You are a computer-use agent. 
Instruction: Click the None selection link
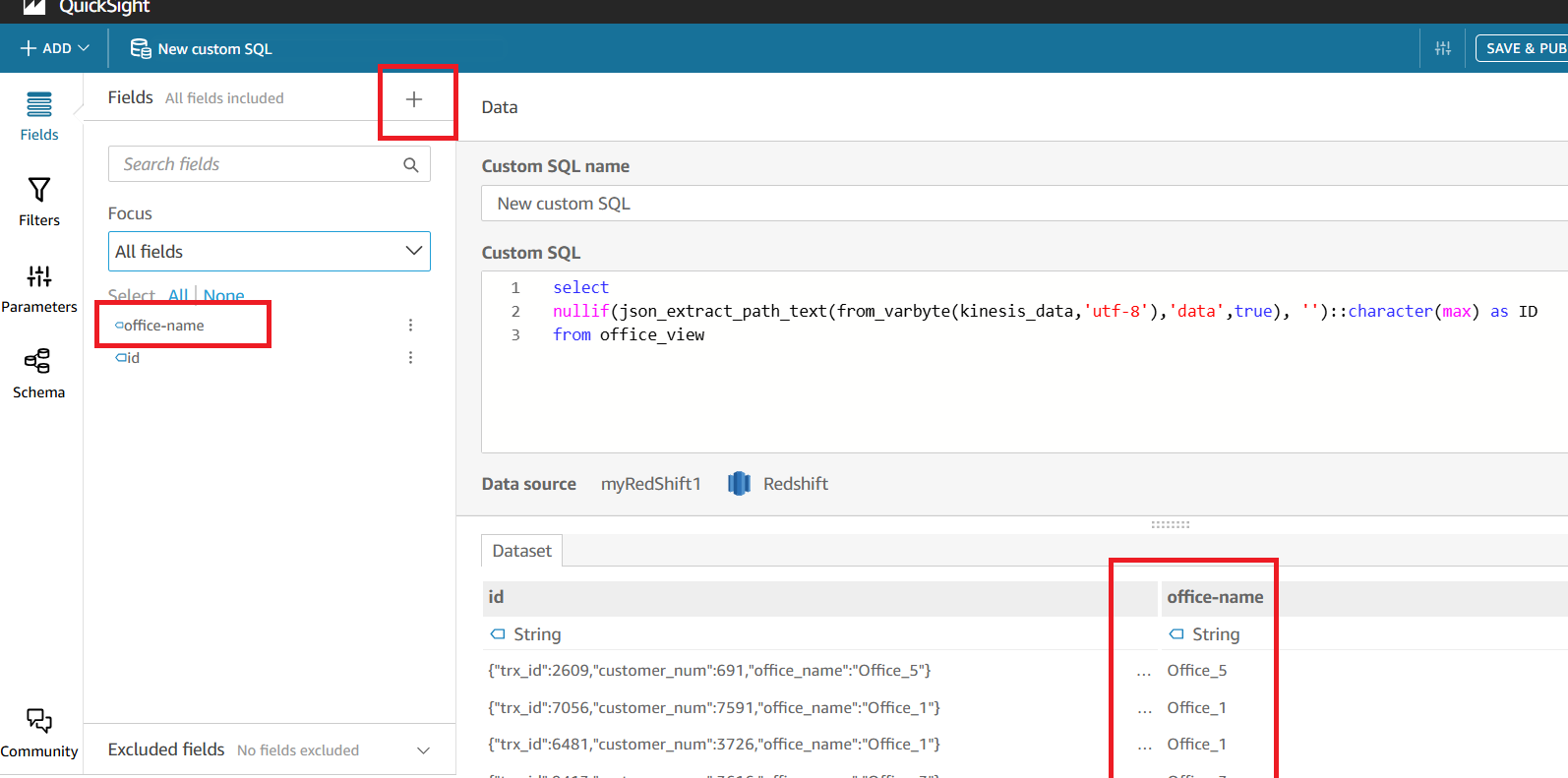click(223, 295)
